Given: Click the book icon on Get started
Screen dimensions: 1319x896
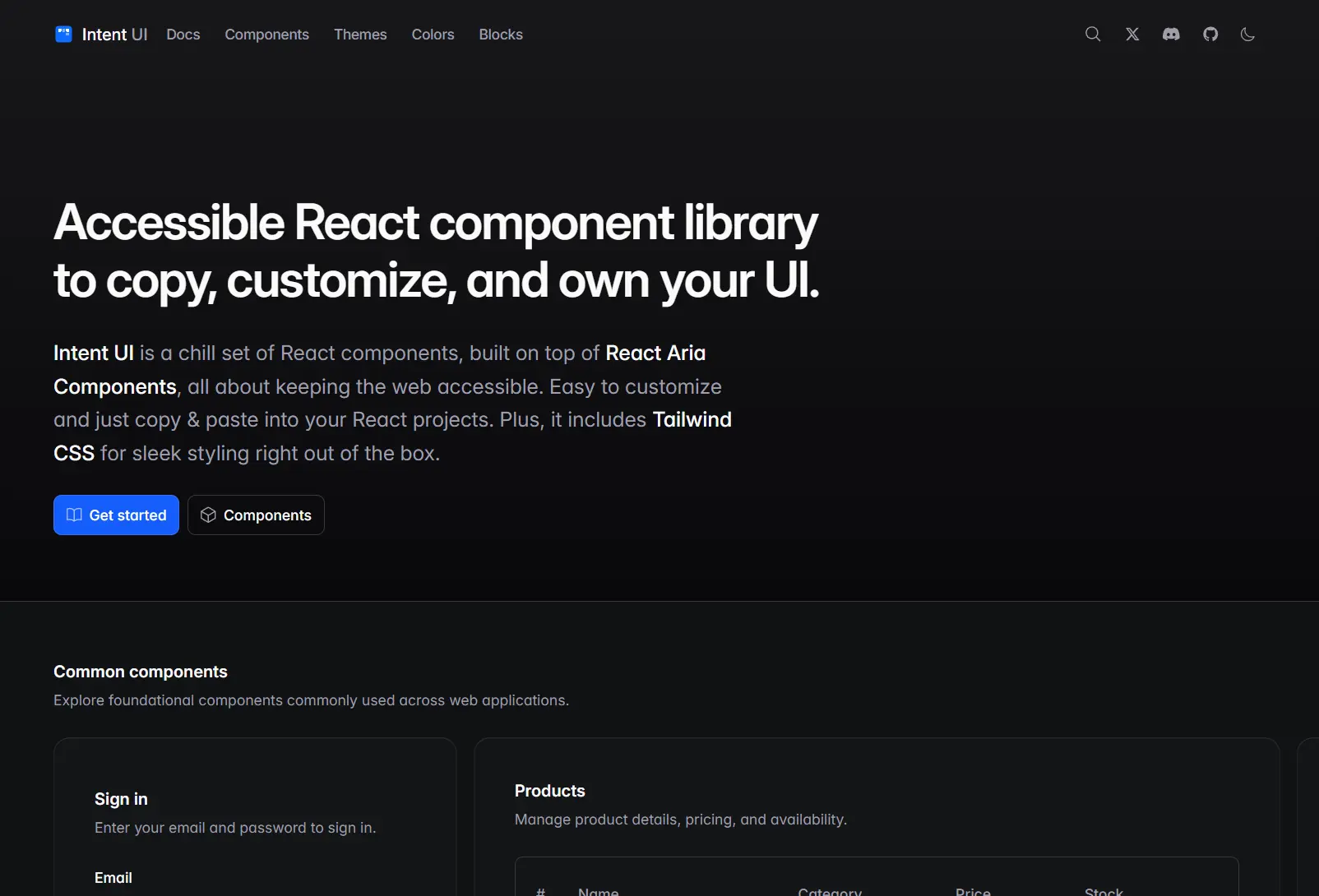Looking at the screenshot, I should click(75, 515).
